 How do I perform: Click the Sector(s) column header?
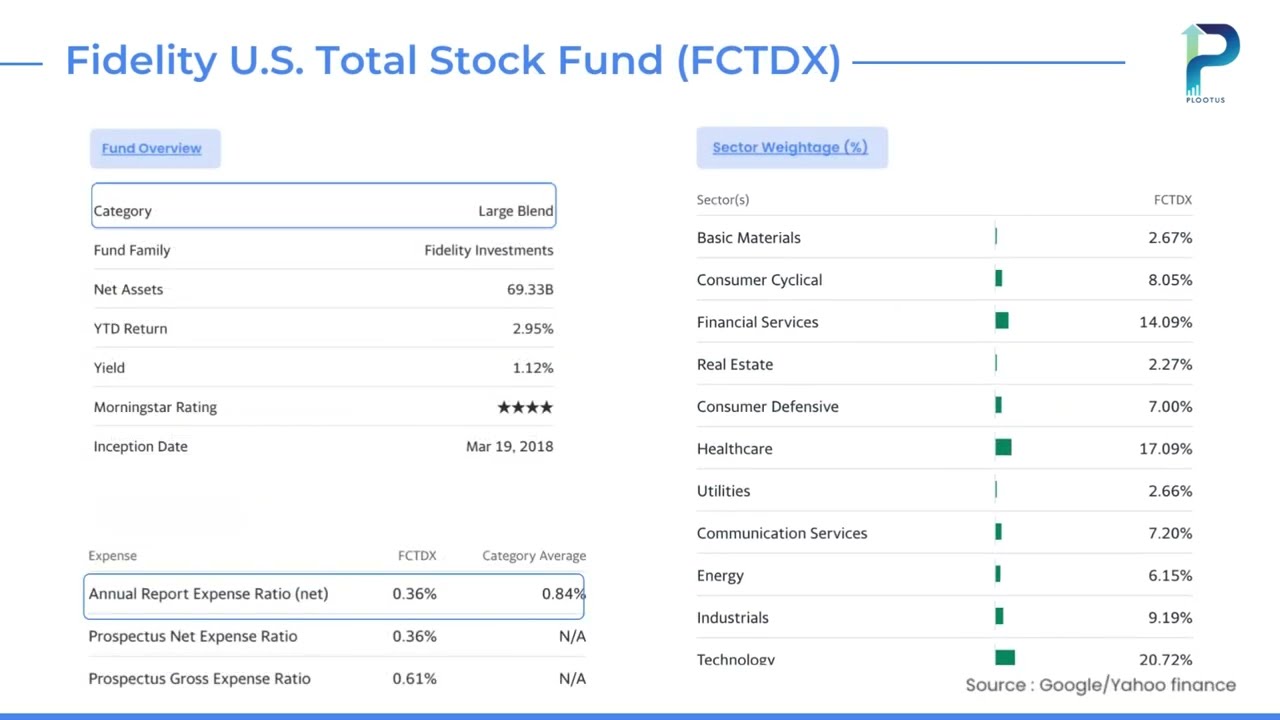point(723,200)
